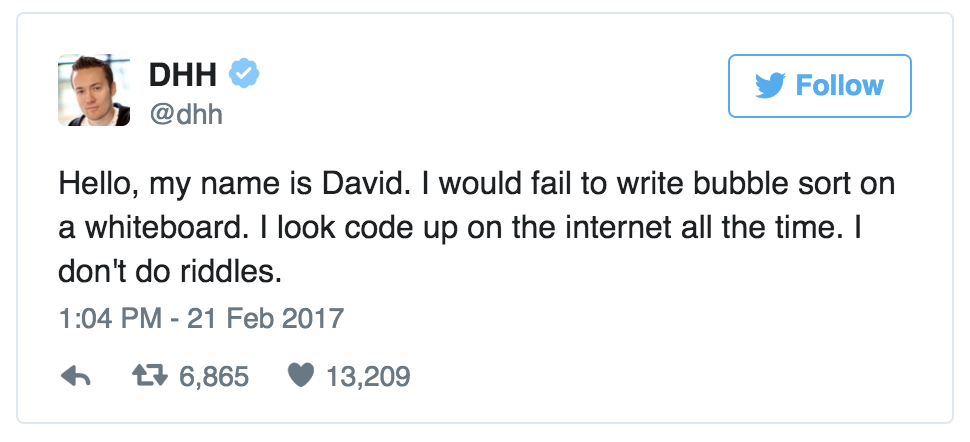Follow the DHH account
This screenshot has width=970, height=442.
(820, 85)
